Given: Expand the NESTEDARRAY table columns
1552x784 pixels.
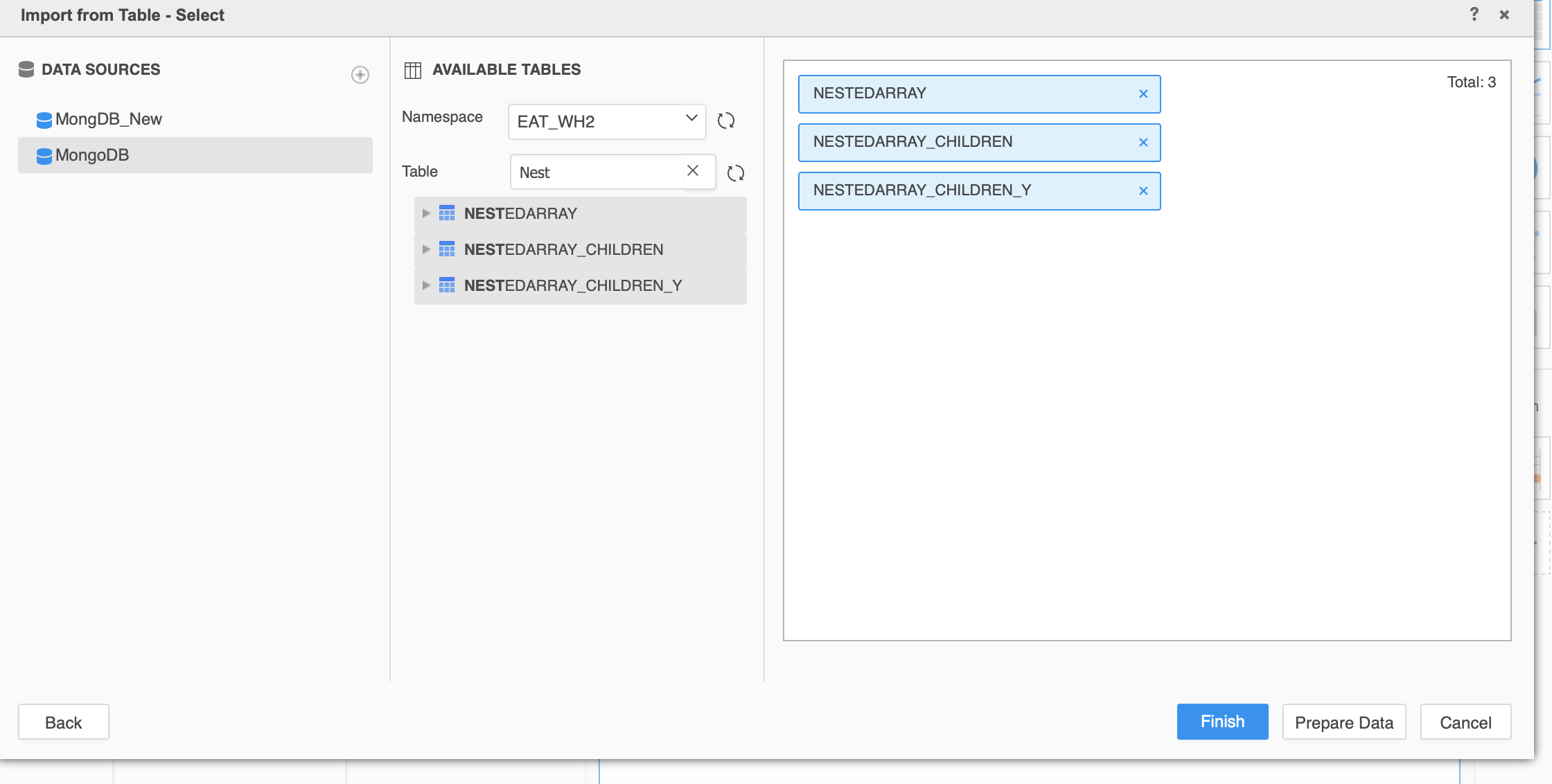Looking at the screenshot, I should [x=426, y=213].
